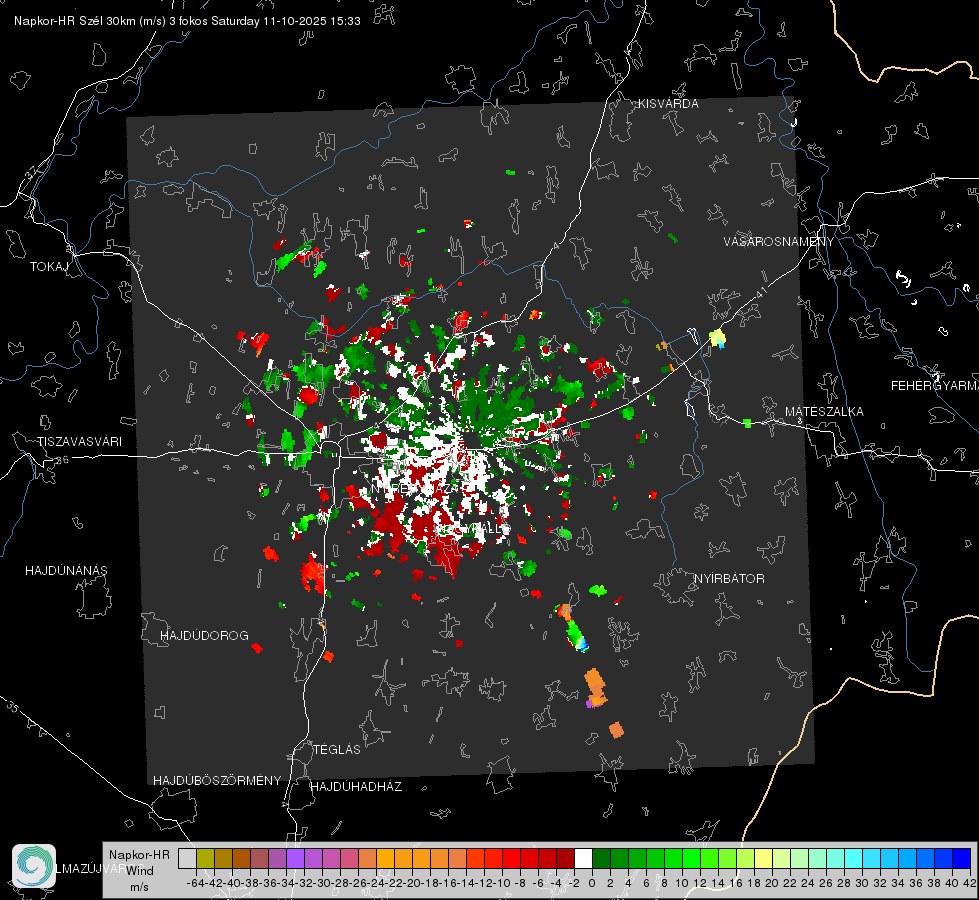Click the yellow radar echo on road 41
Image resolution: width=979 pixels, height=900 pixels.
pyautogui.click(x=718, y=339)
